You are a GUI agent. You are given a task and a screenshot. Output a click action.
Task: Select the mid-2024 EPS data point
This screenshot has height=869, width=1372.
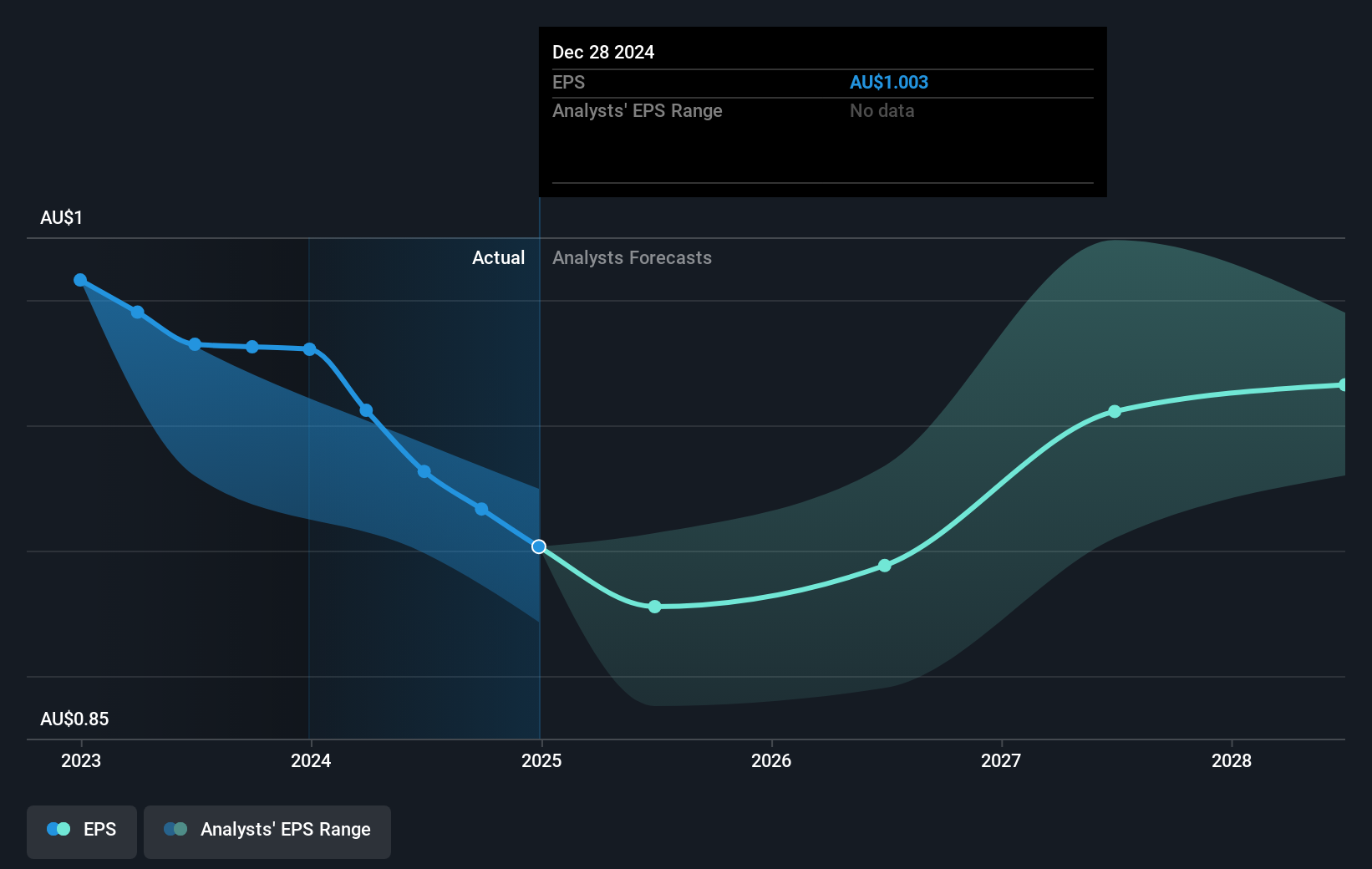(424, 472)
